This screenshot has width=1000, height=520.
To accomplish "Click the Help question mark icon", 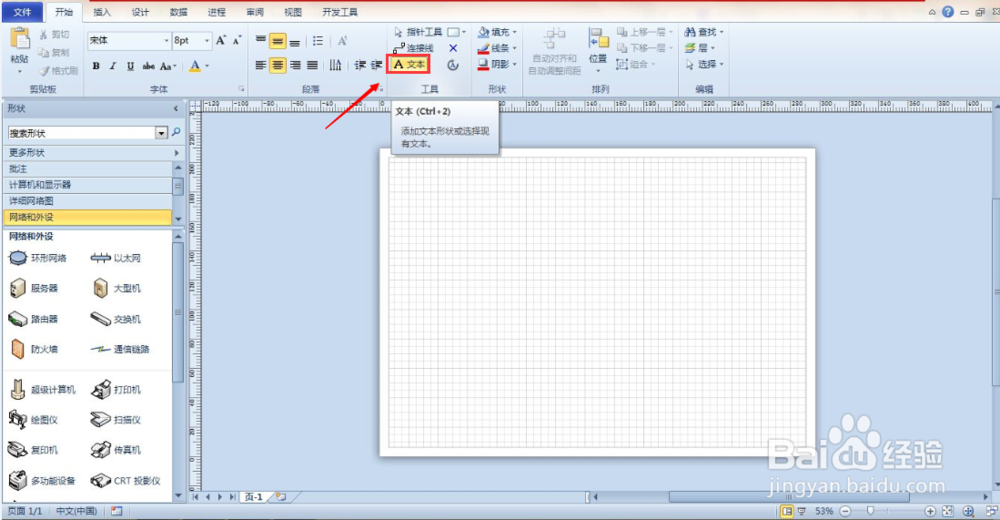I will tap(948, 12).
